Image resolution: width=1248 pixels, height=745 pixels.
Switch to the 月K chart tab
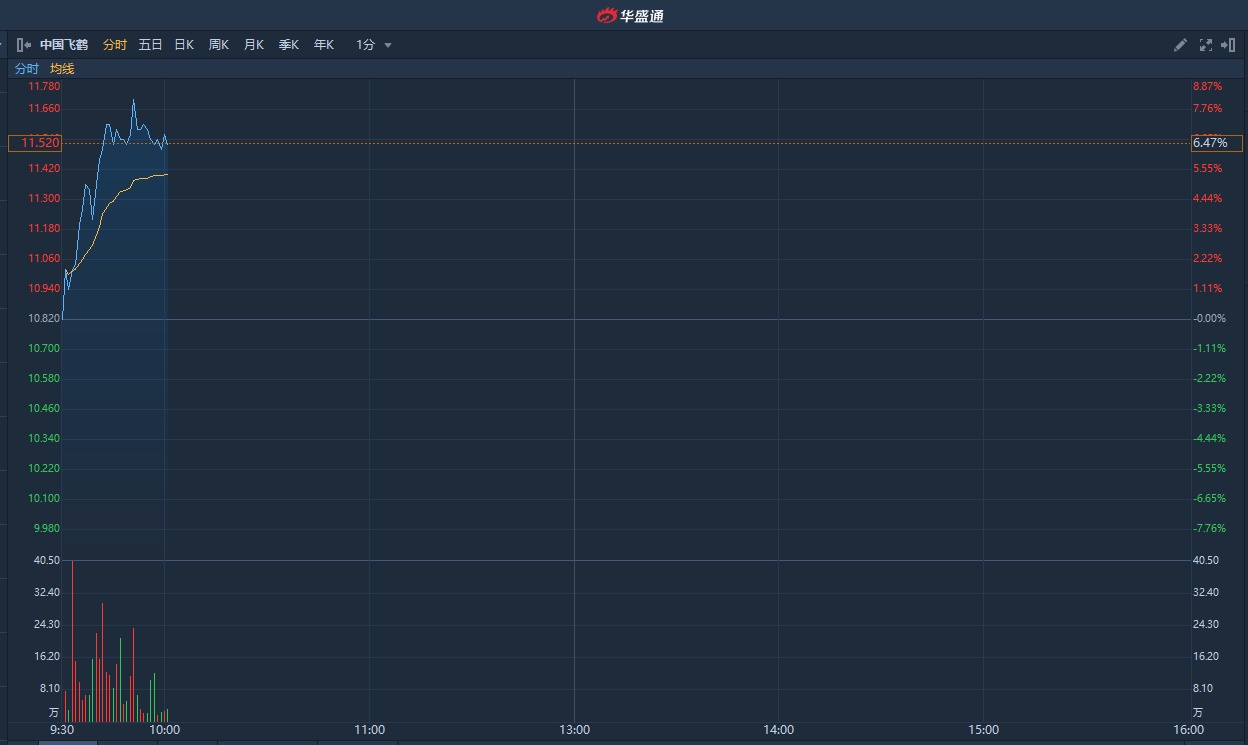pyautogui.click(x=253, y=45)
